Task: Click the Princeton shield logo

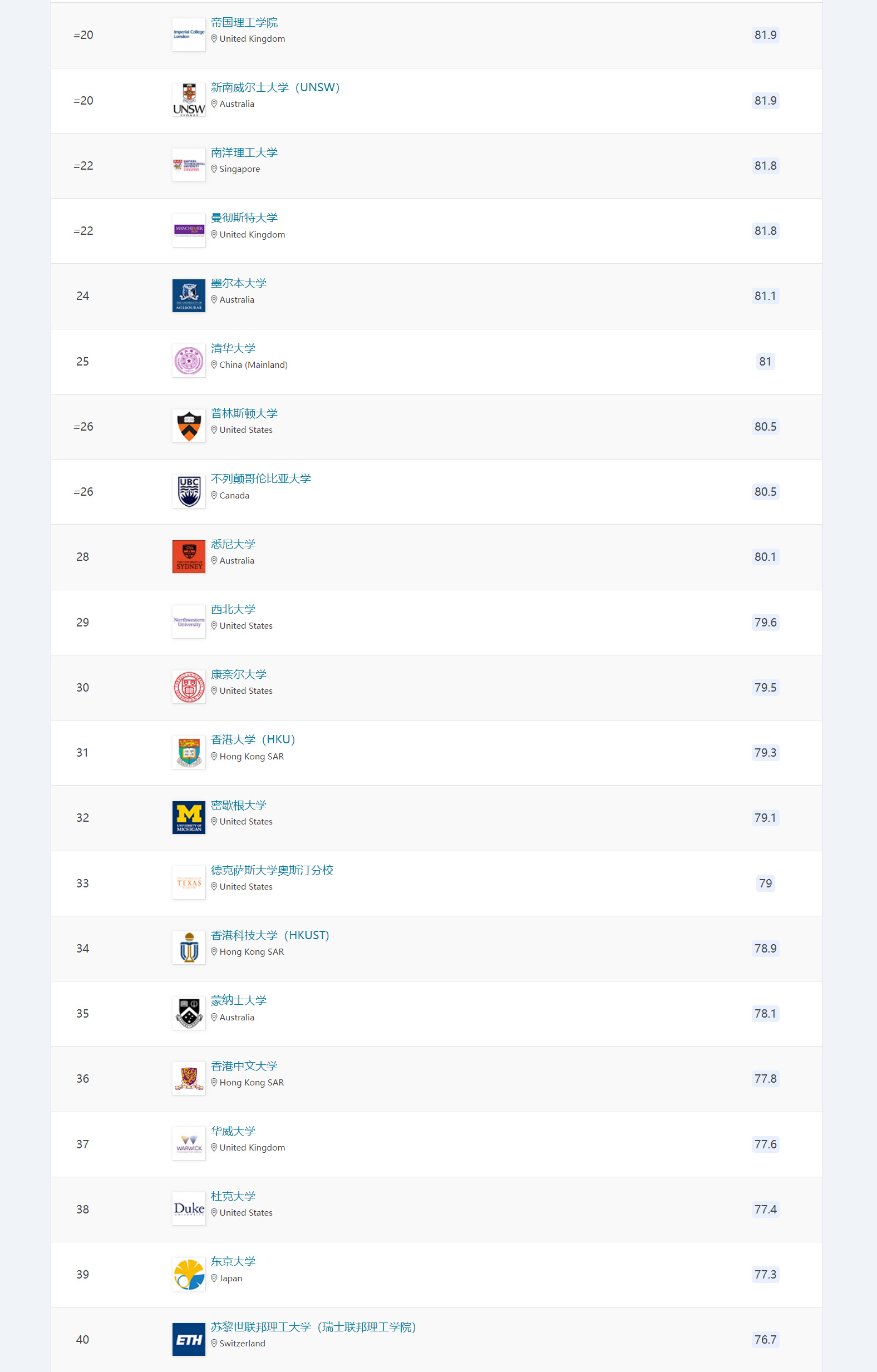Action: coord(189,426)
